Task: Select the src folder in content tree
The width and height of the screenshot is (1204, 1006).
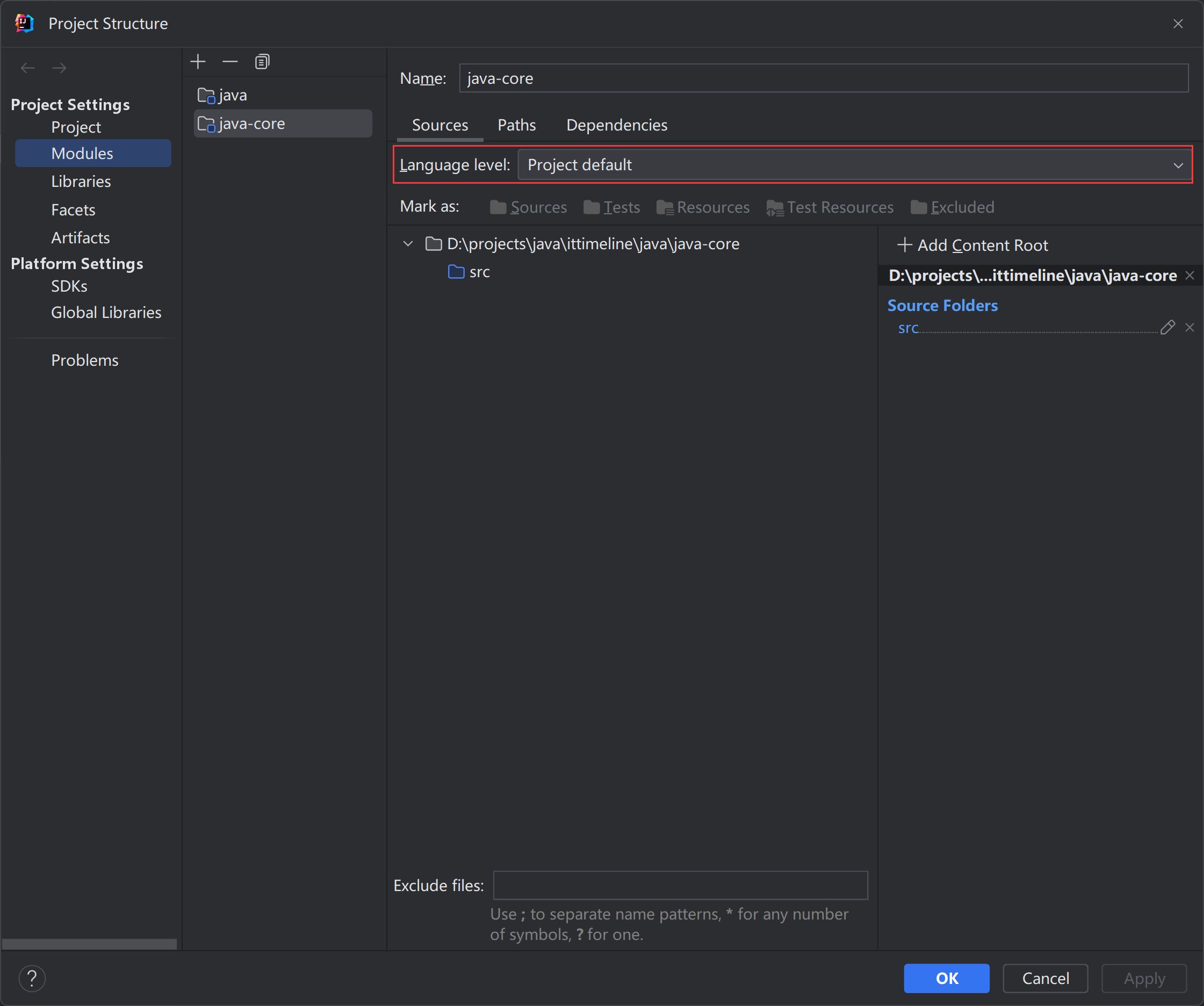Action: coord(469,272)
